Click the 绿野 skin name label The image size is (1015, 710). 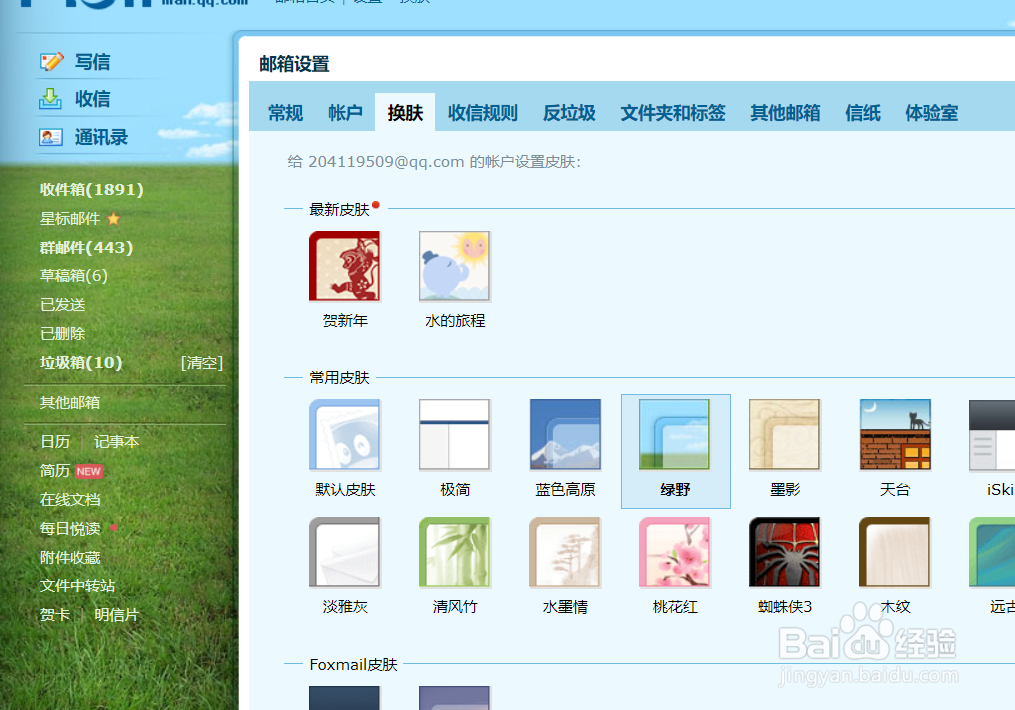(675, 490)
